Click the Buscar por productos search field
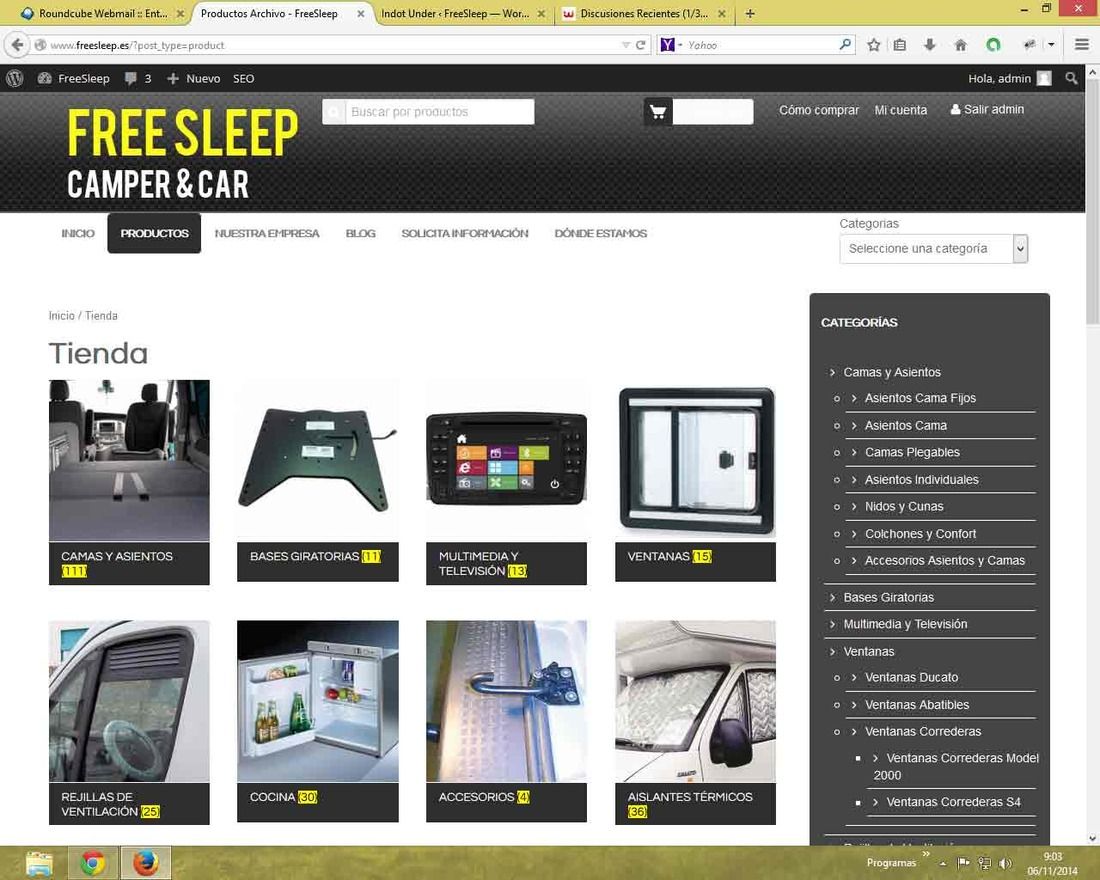 click(x=438, y=112)
